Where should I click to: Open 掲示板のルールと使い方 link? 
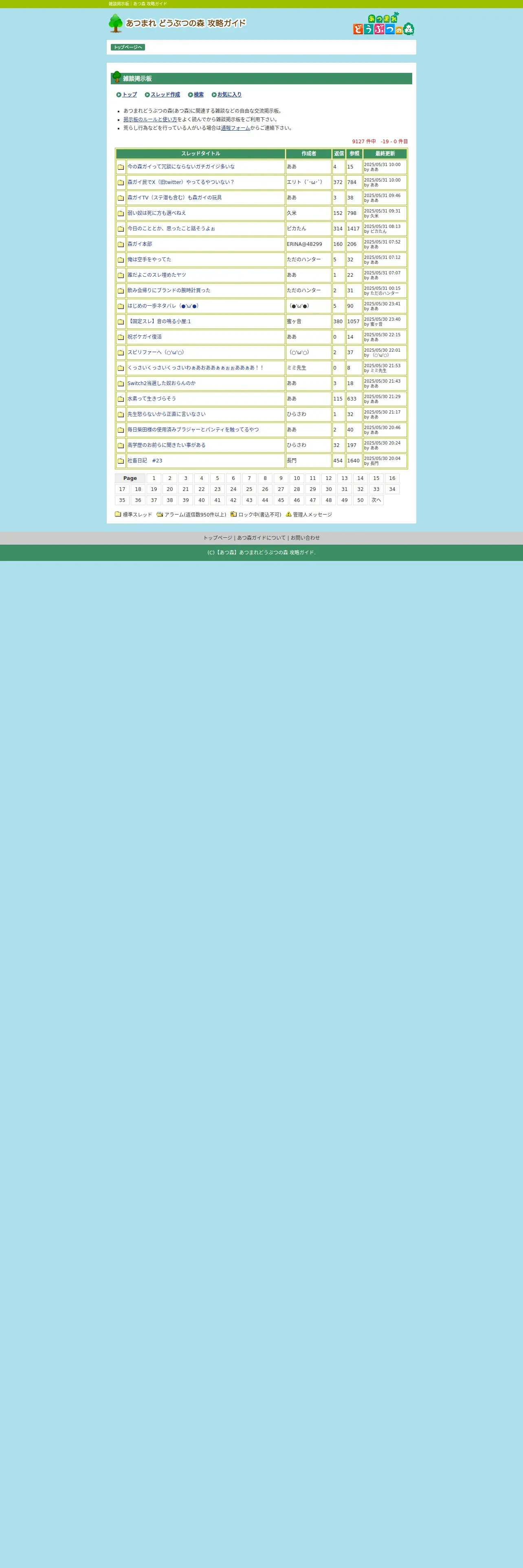click(150, 120)
